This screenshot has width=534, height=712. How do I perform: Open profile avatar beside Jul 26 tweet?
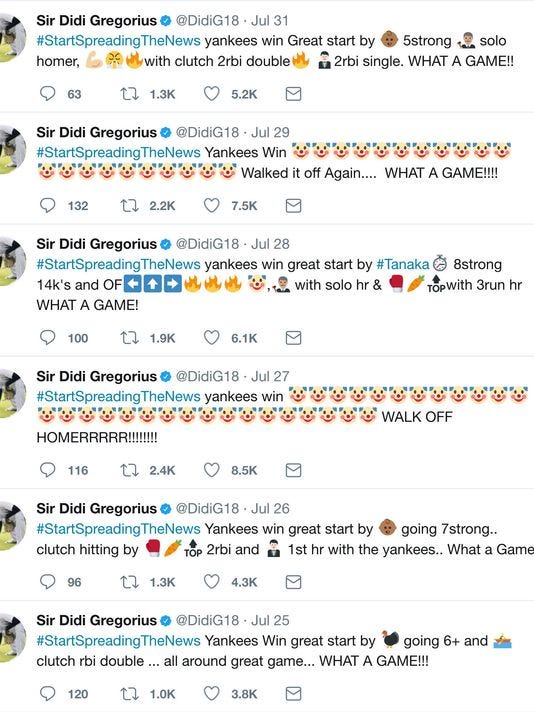coord(12,526)
